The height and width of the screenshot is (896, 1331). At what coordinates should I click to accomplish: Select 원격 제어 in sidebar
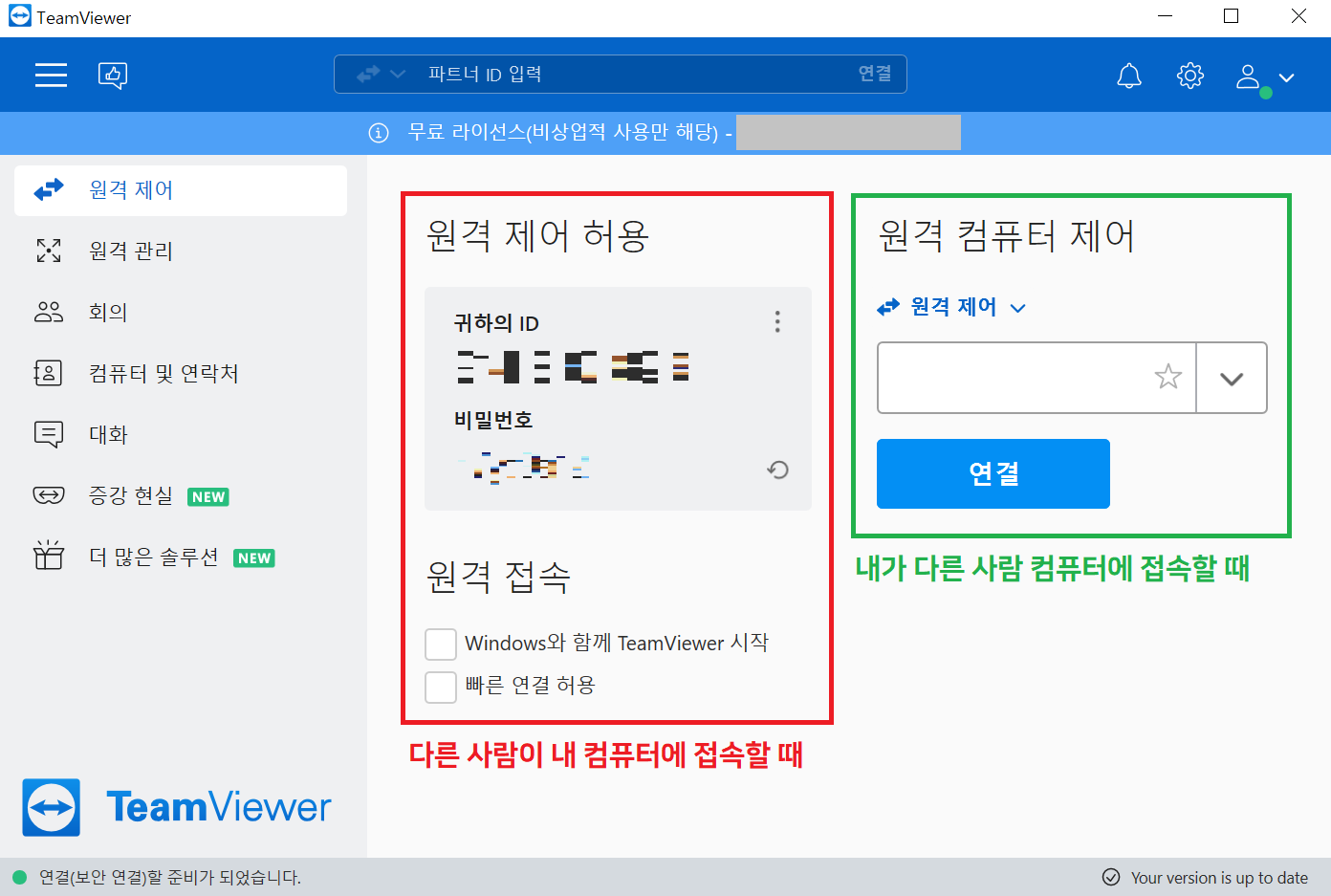click(181, 190)
